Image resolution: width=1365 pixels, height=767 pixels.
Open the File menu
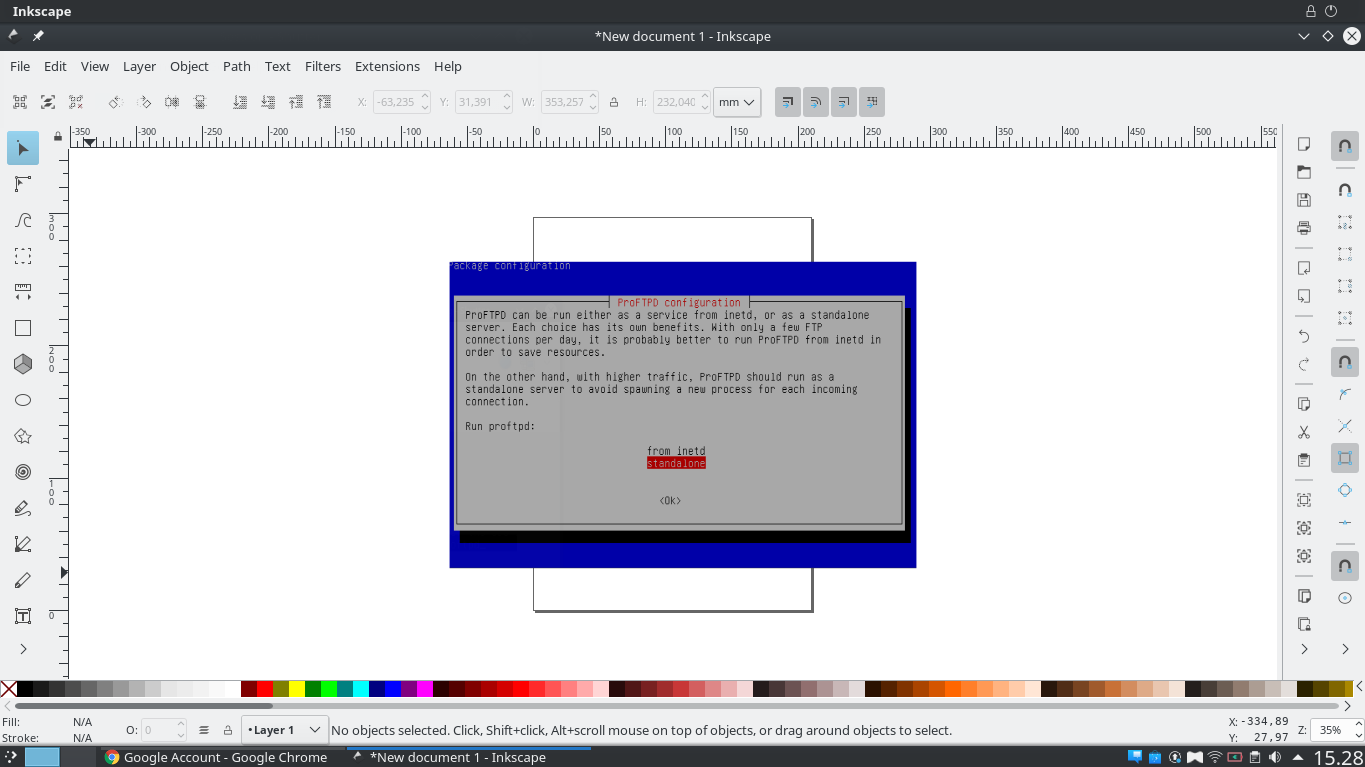coord(20,66)
